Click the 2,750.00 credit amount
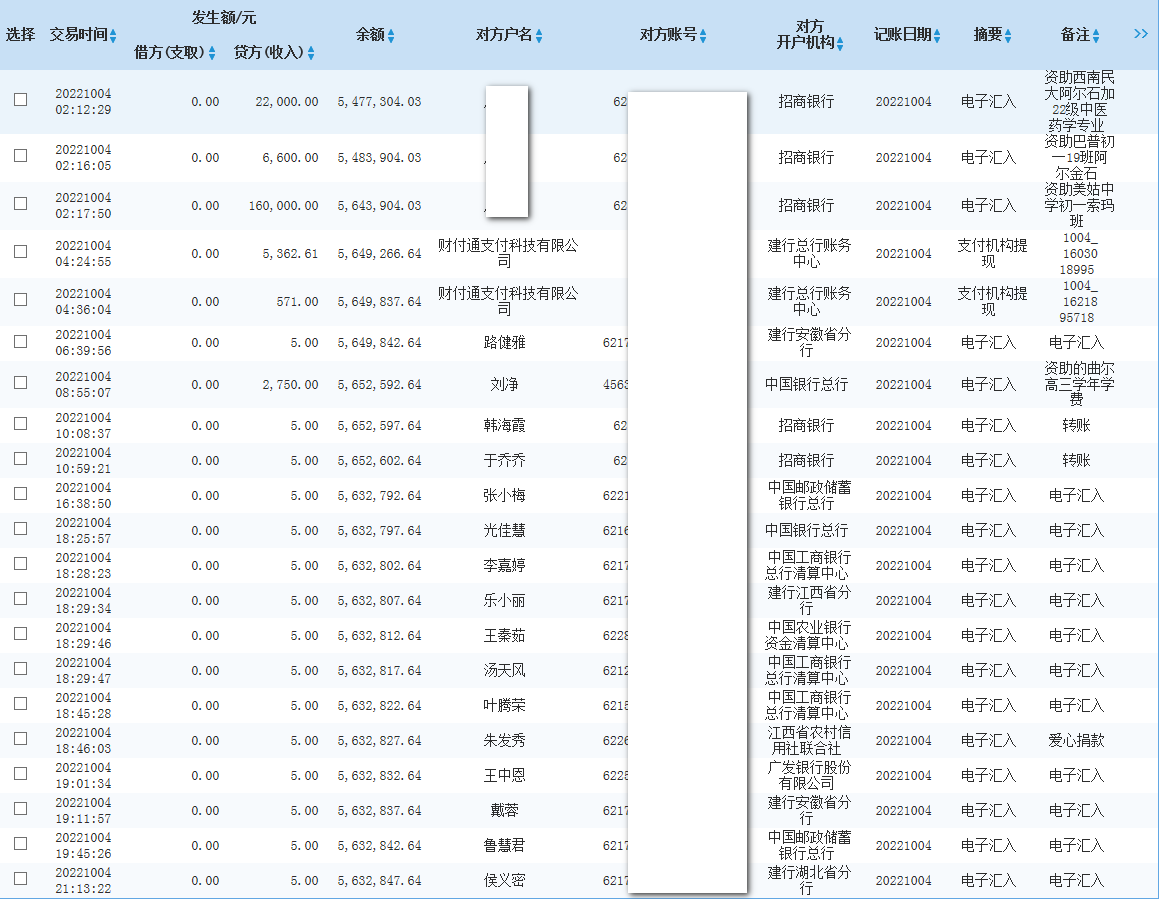This screenshot has width=1160, height=899. tap(291, 385)
